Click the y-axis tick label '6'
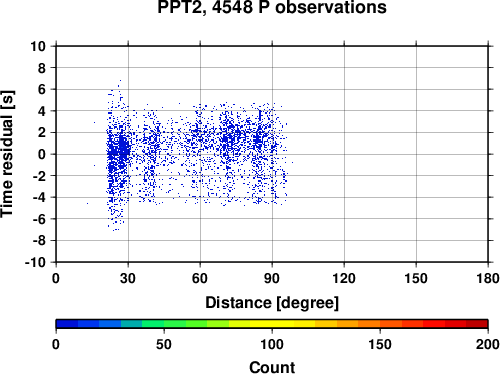The image size is (500, 374). (x=42, y=89)
